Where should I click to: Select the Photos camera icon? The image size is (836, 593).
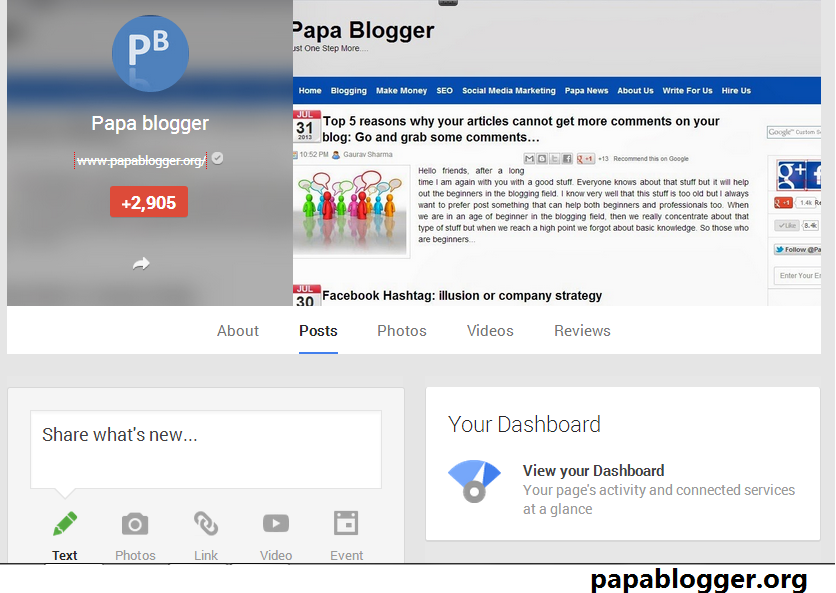coord(135,524)
